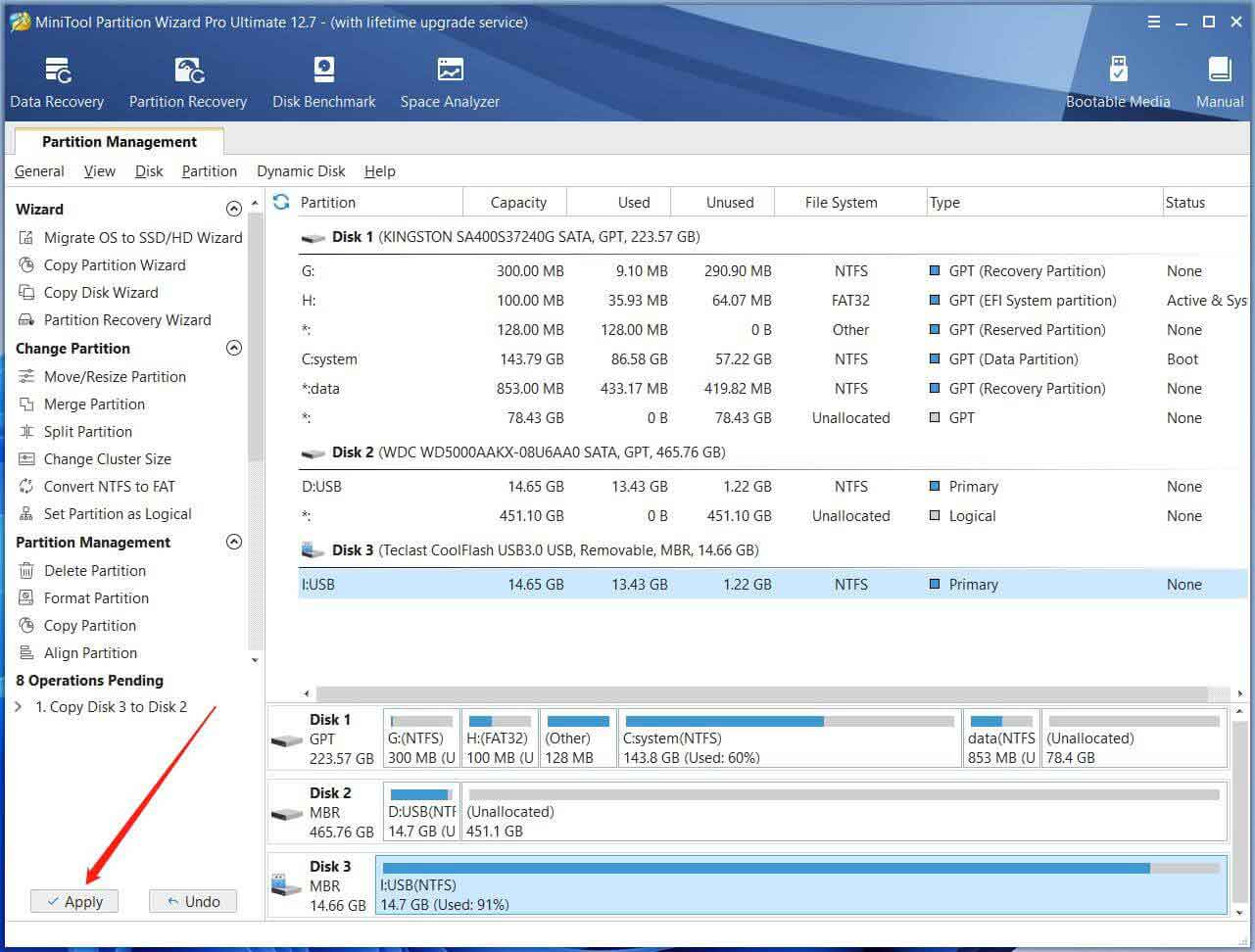Image resolution: width=1255 pixels, height=952 pixels.
Task: Select the D:USB block in Disk 2 map
Action: [x=421, y=812]
